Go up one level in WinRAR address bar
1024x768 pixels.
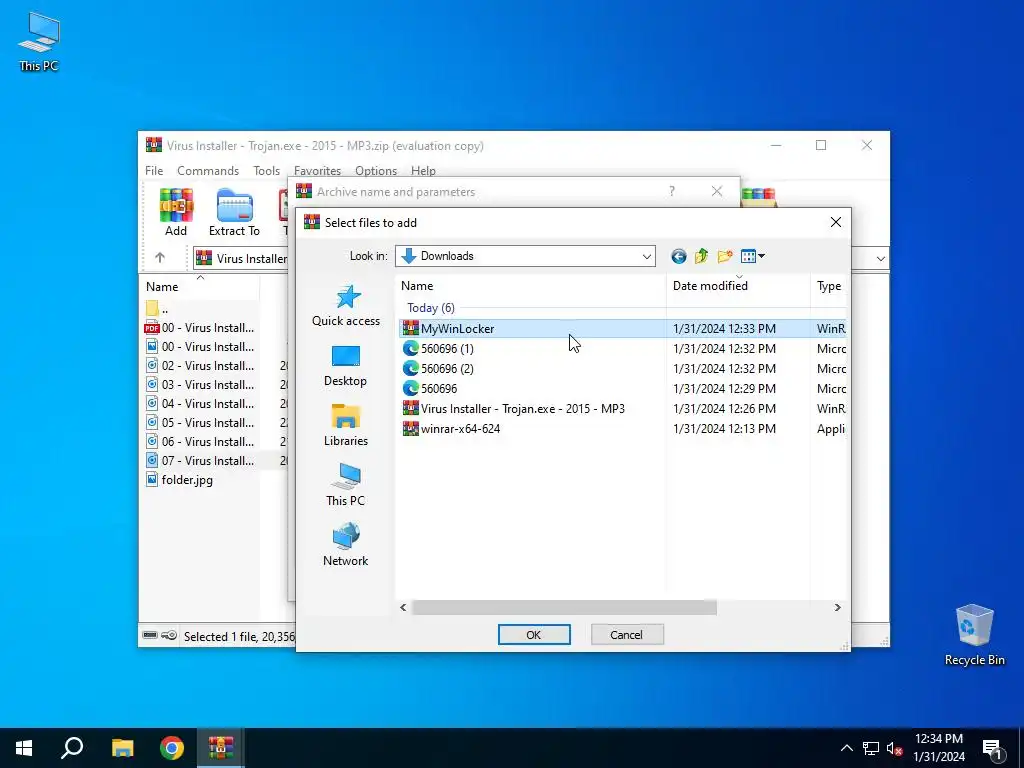pos(160,258)
